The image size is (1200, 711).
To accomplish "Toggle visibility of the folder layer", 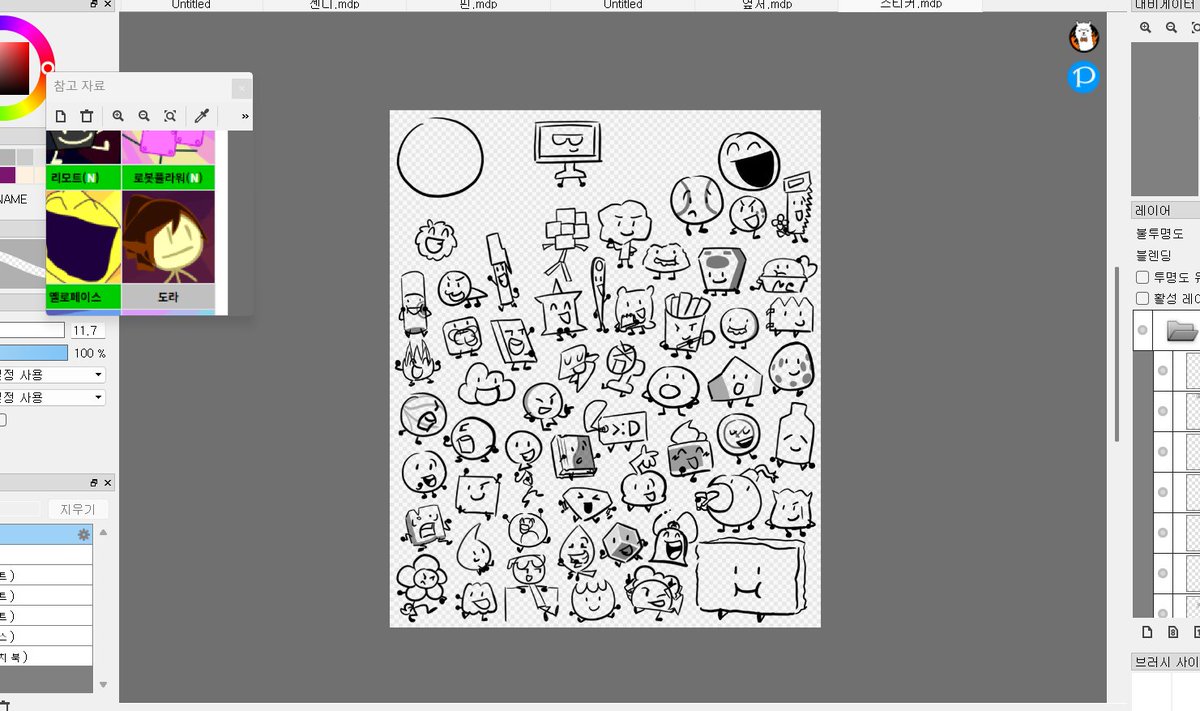I will [x=1142, y=330].
